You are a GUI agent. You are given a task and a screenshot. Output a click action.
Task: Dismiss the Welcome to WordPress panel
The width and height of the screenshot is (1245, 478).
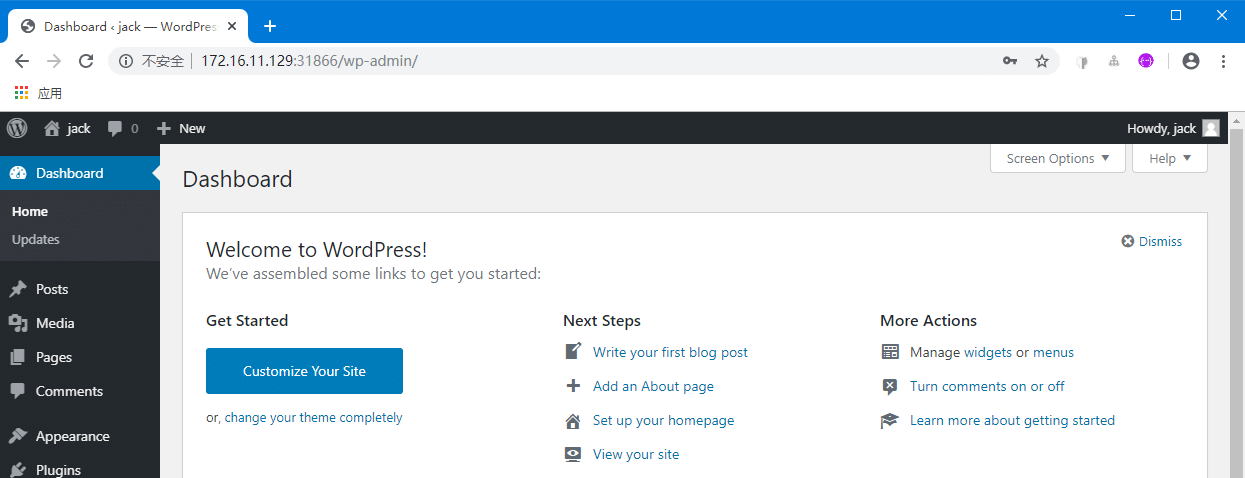tap(1152, 241)
